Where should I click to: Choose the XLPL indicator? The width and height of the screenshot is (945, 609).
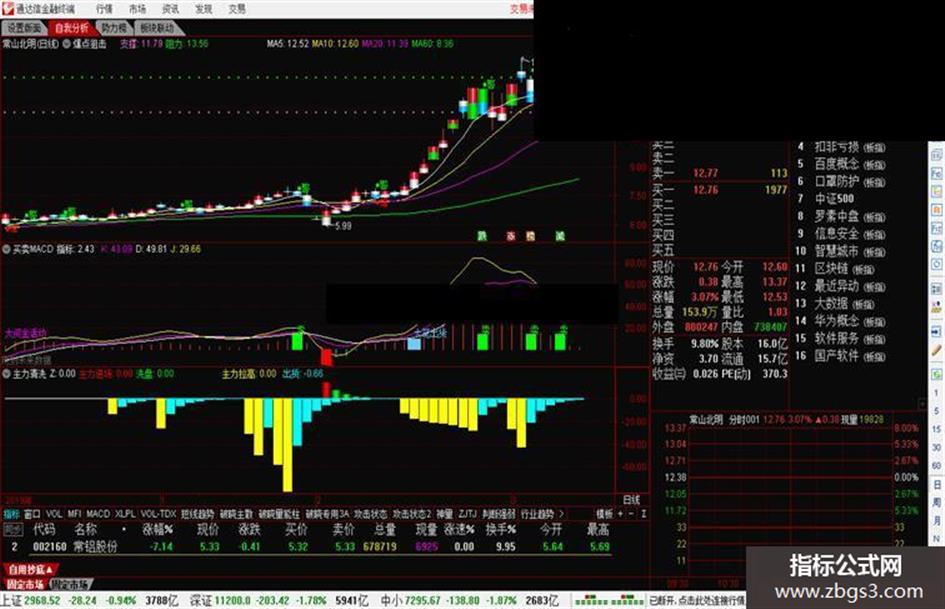(125, 514)
